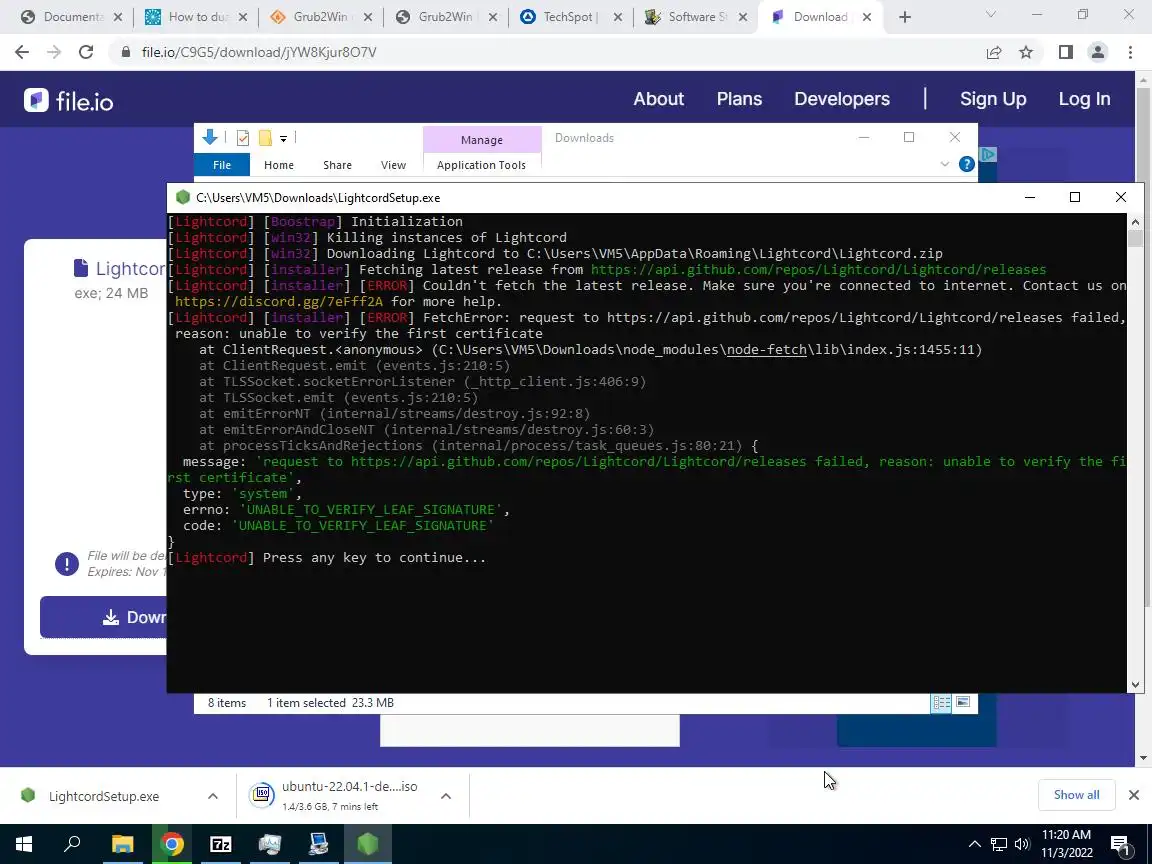The height and width of the screenshot is (864, 1152).
Task: Show hidden system tray icons
Action: (x=974, y=844)
